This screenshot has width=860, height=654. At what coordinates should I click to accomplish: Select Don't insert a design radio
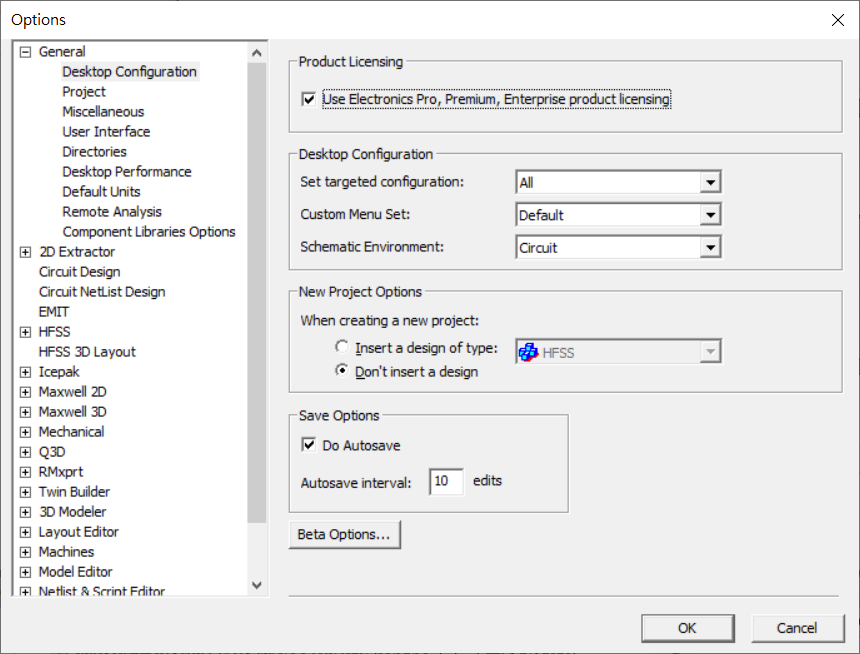click(342, 371)
